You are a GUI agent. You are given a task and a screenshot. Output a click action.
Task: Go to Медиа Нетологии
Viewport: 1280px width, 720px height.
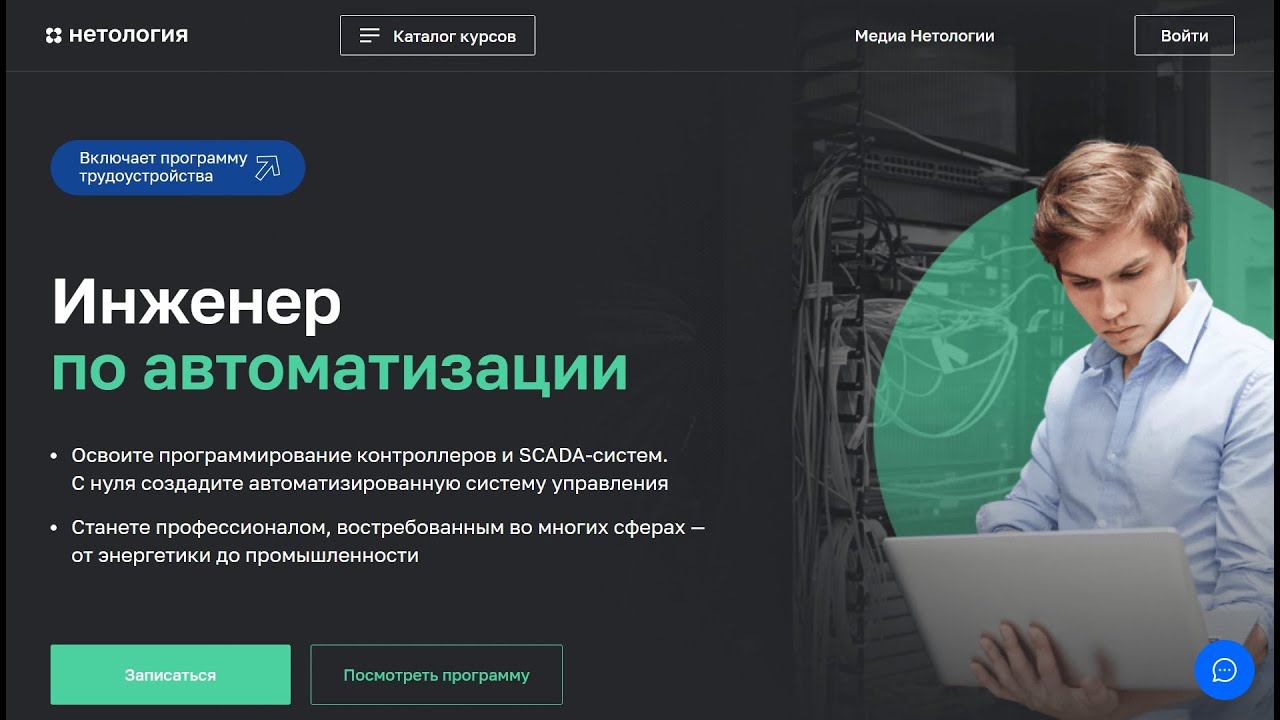tap(924, 36)
